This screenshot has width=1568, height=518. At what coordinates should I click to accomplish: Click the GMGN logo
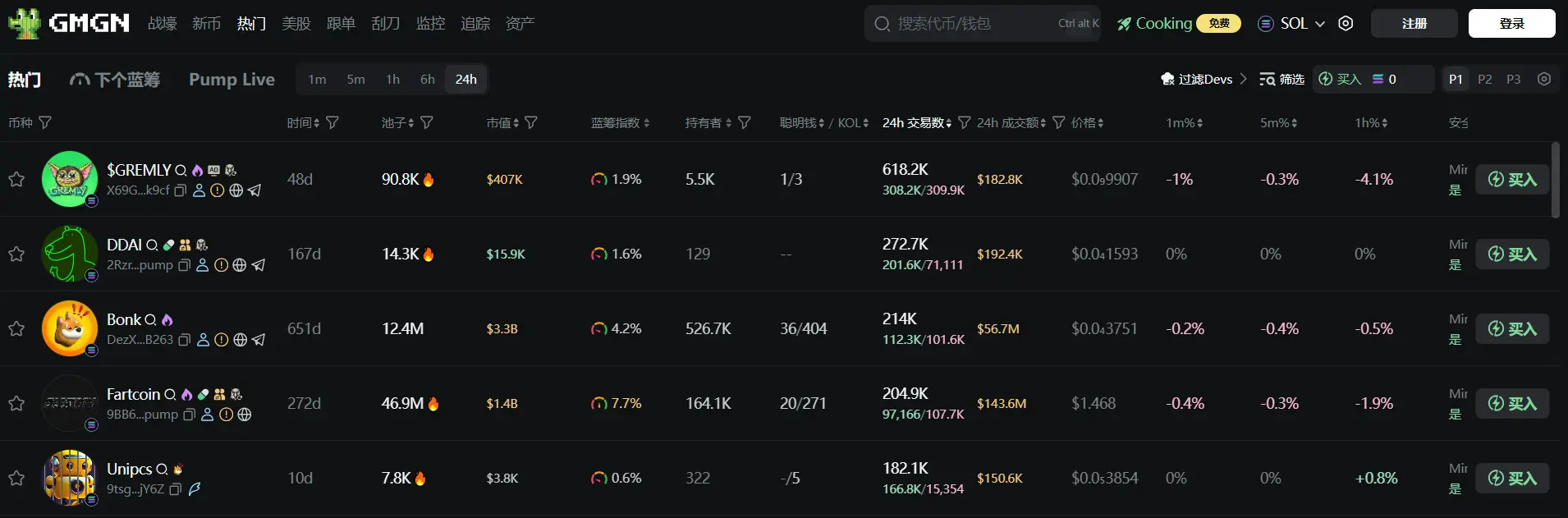[x=69, y=23]
